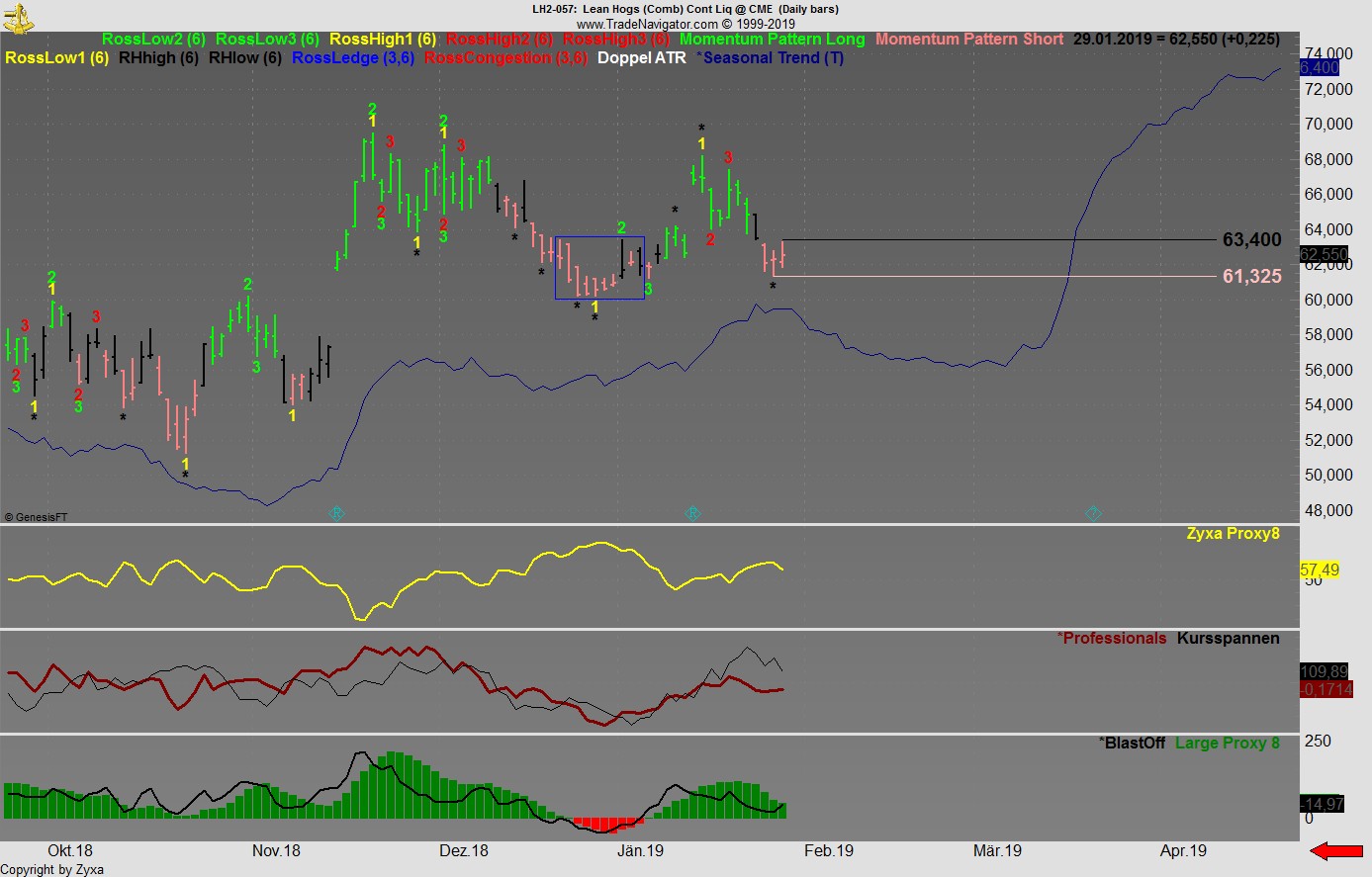Click the Momentum Pattern Long label

773,40
